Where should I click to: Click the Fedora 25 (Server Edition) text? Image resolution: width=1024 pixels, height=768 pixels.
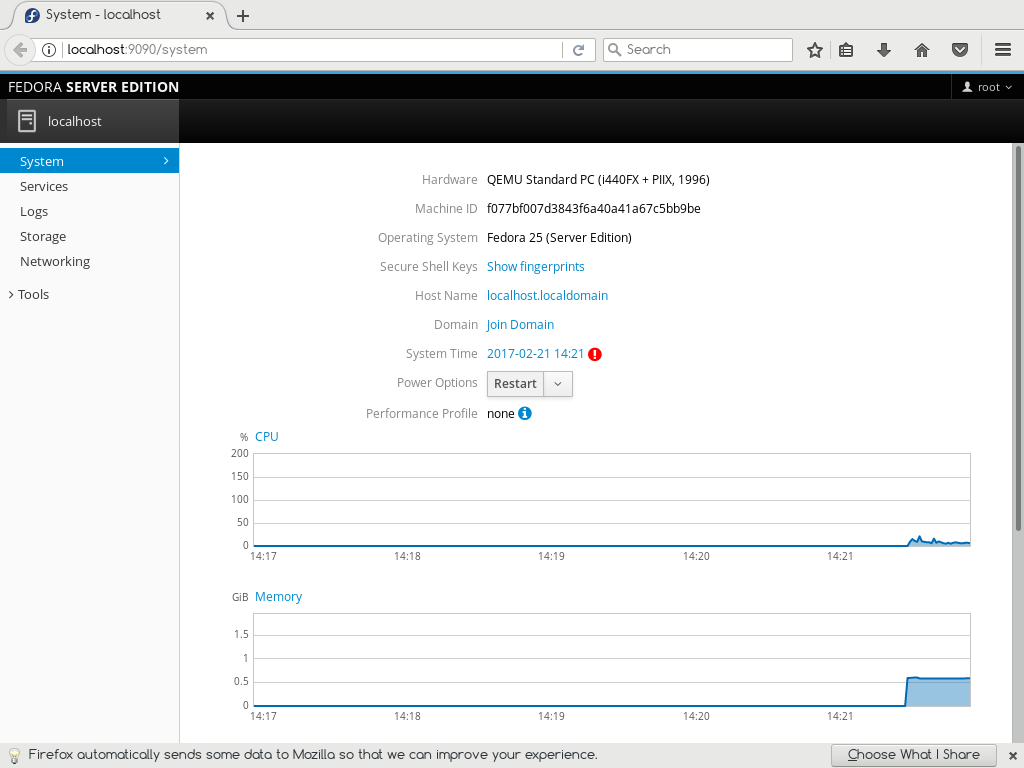coord(560,238)
